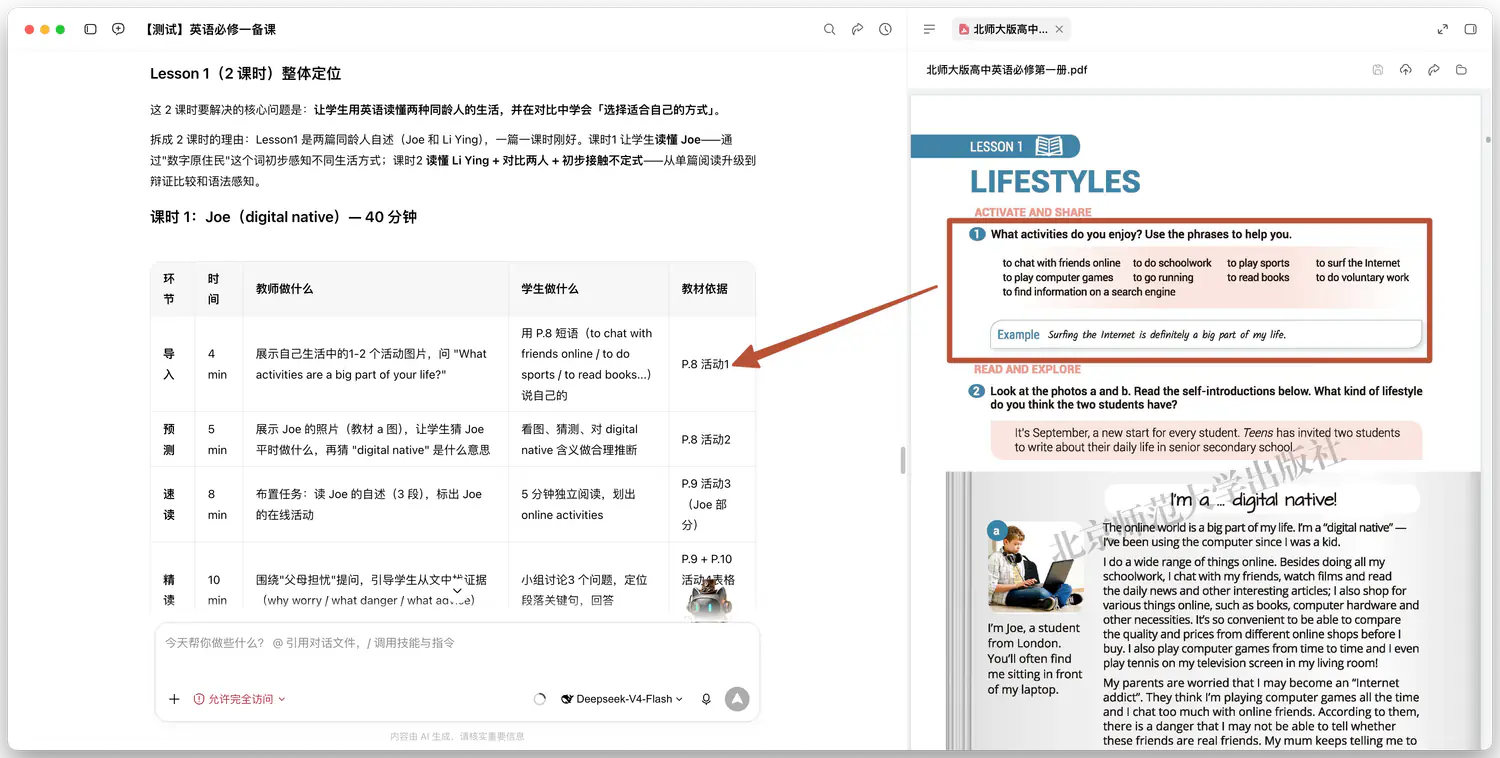Image resolution: width=1500 pixels, height=758 pixels.
Task: Click the pane divider handle between chat and PDF
Action: click(x=902, y=460)
